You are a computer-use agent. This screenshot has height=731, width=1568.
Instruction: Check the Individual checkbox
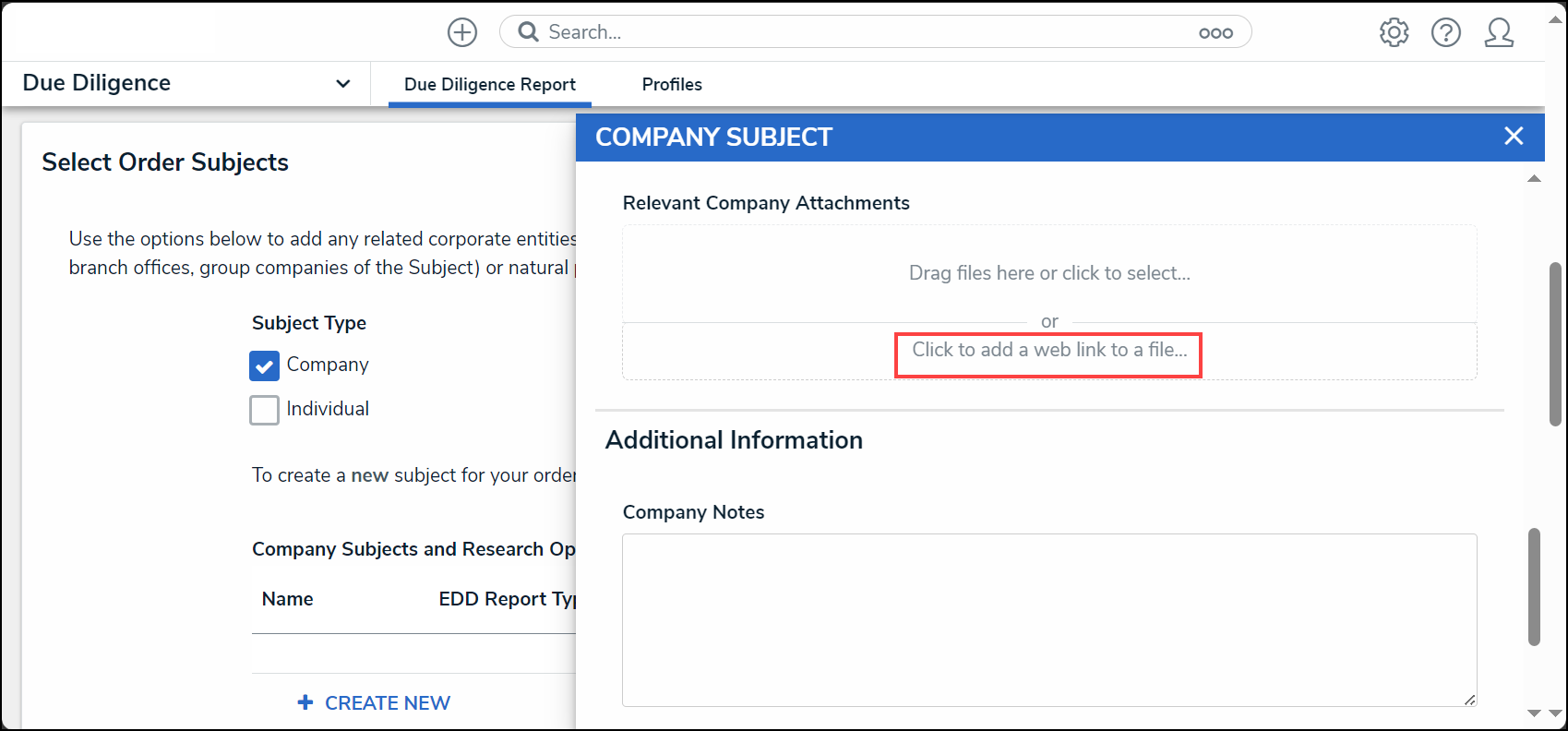[x=264, y=410]
